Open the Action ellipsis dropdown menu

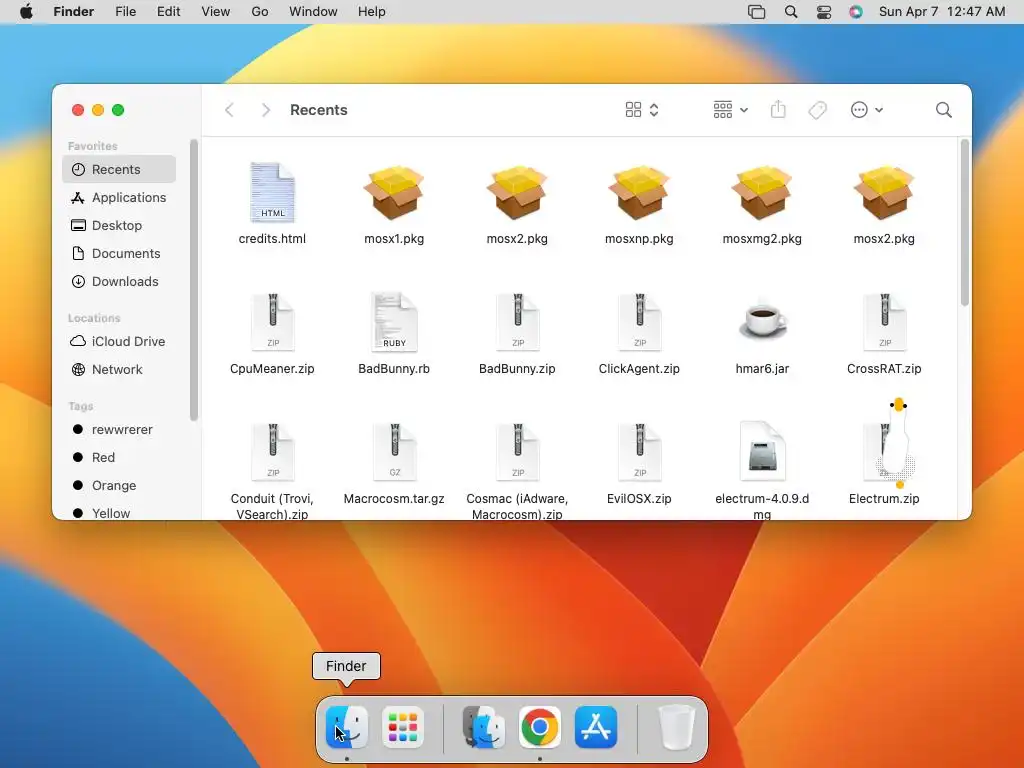click(x=867, y=110)
